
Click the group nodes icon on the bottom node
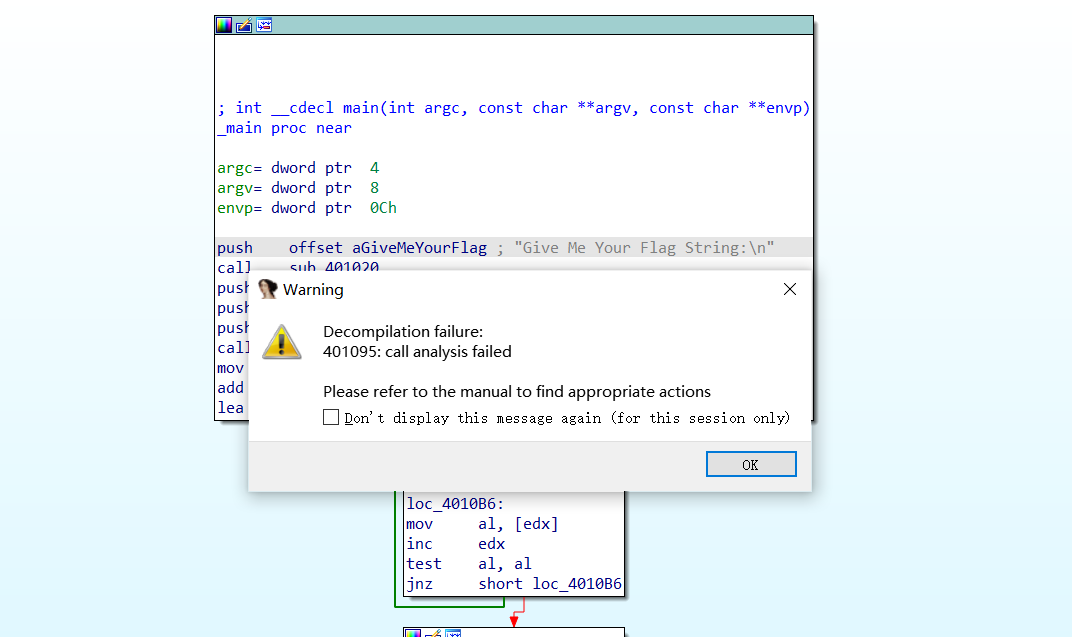tap(453, 634)
